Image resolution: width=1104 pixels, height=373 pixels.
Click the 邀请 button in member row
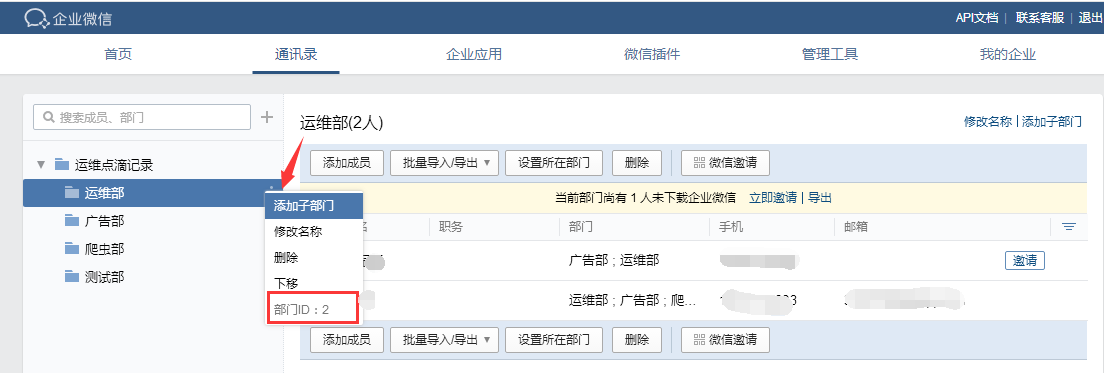tap(1024, 260)
